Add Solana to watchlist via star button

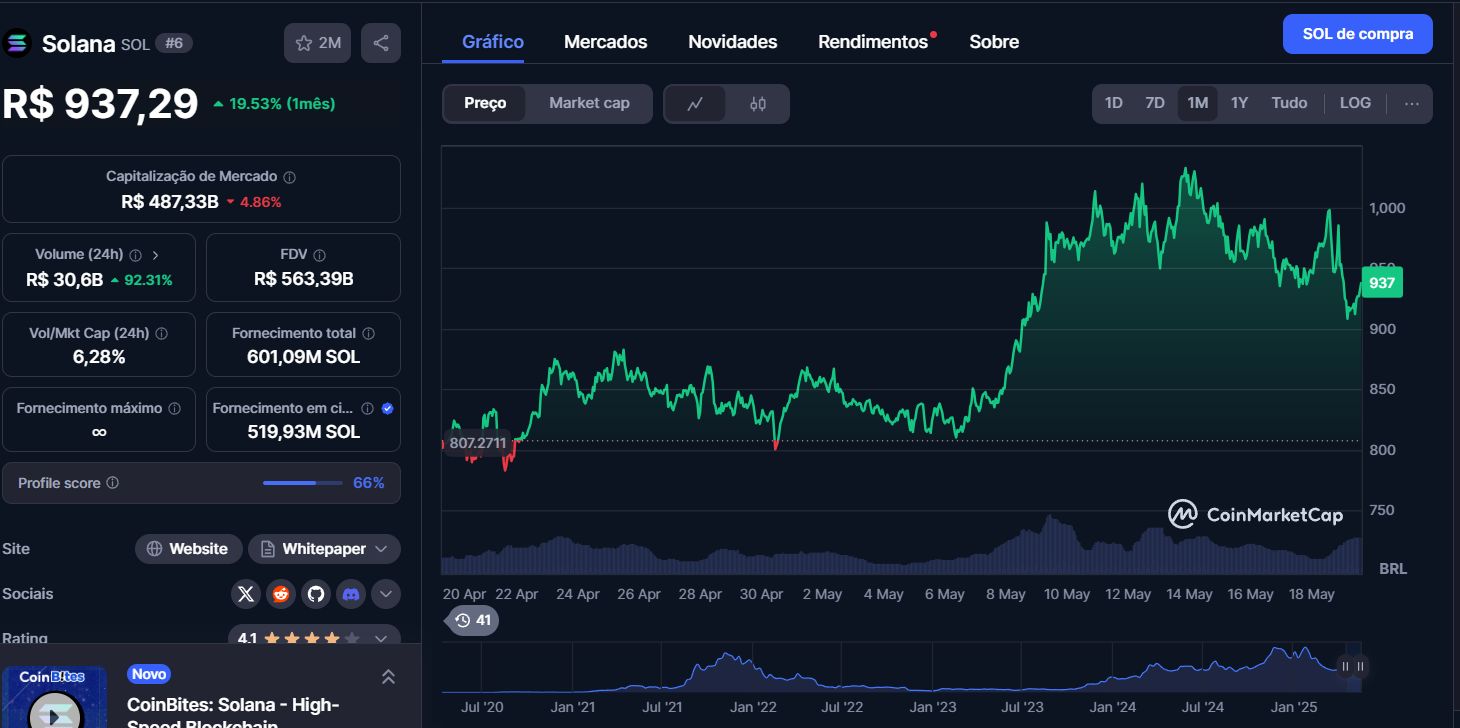pos(317,43)
